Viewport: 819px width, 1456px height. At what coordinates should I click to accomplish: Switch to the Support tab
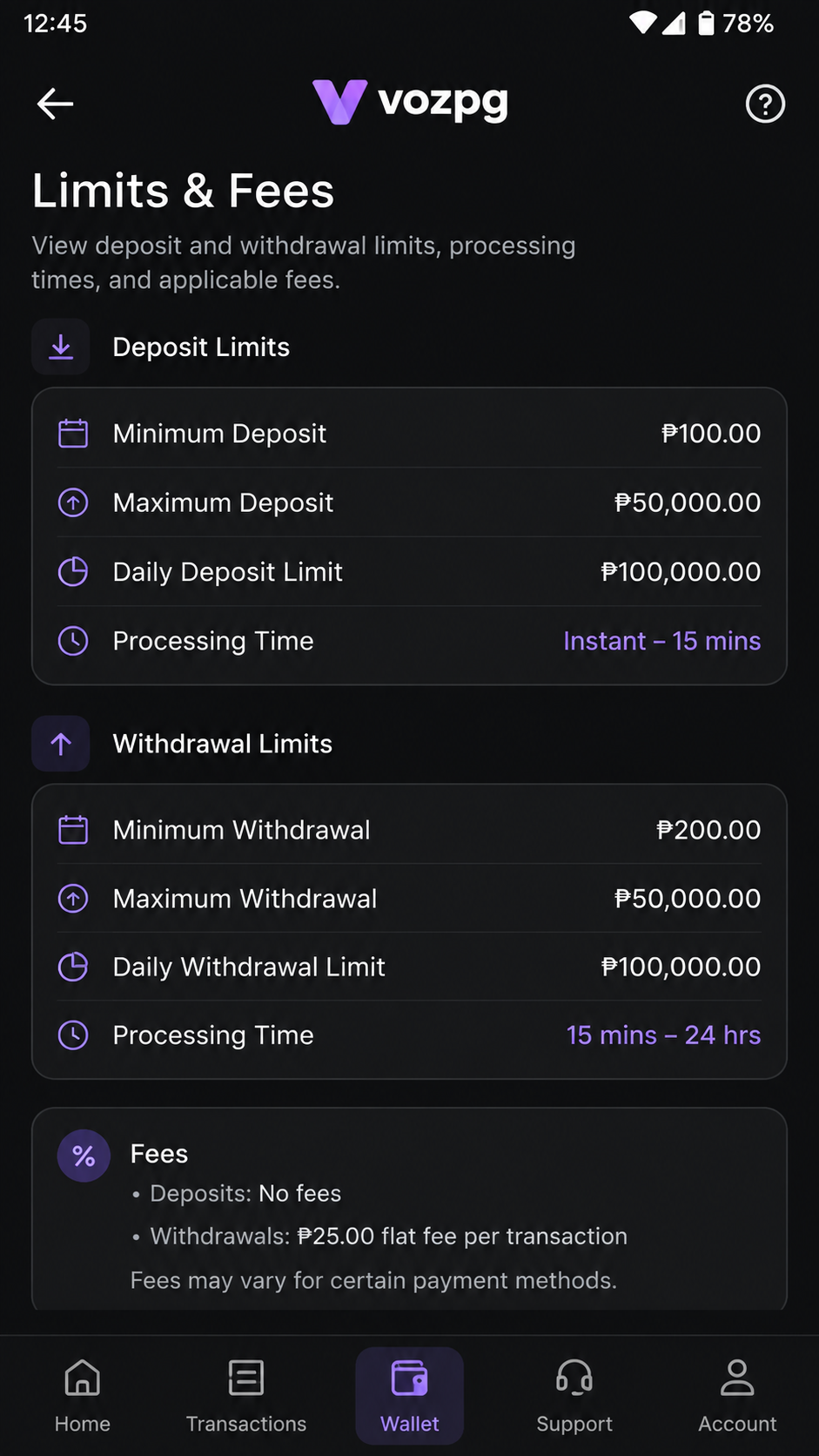[574, 1396]
